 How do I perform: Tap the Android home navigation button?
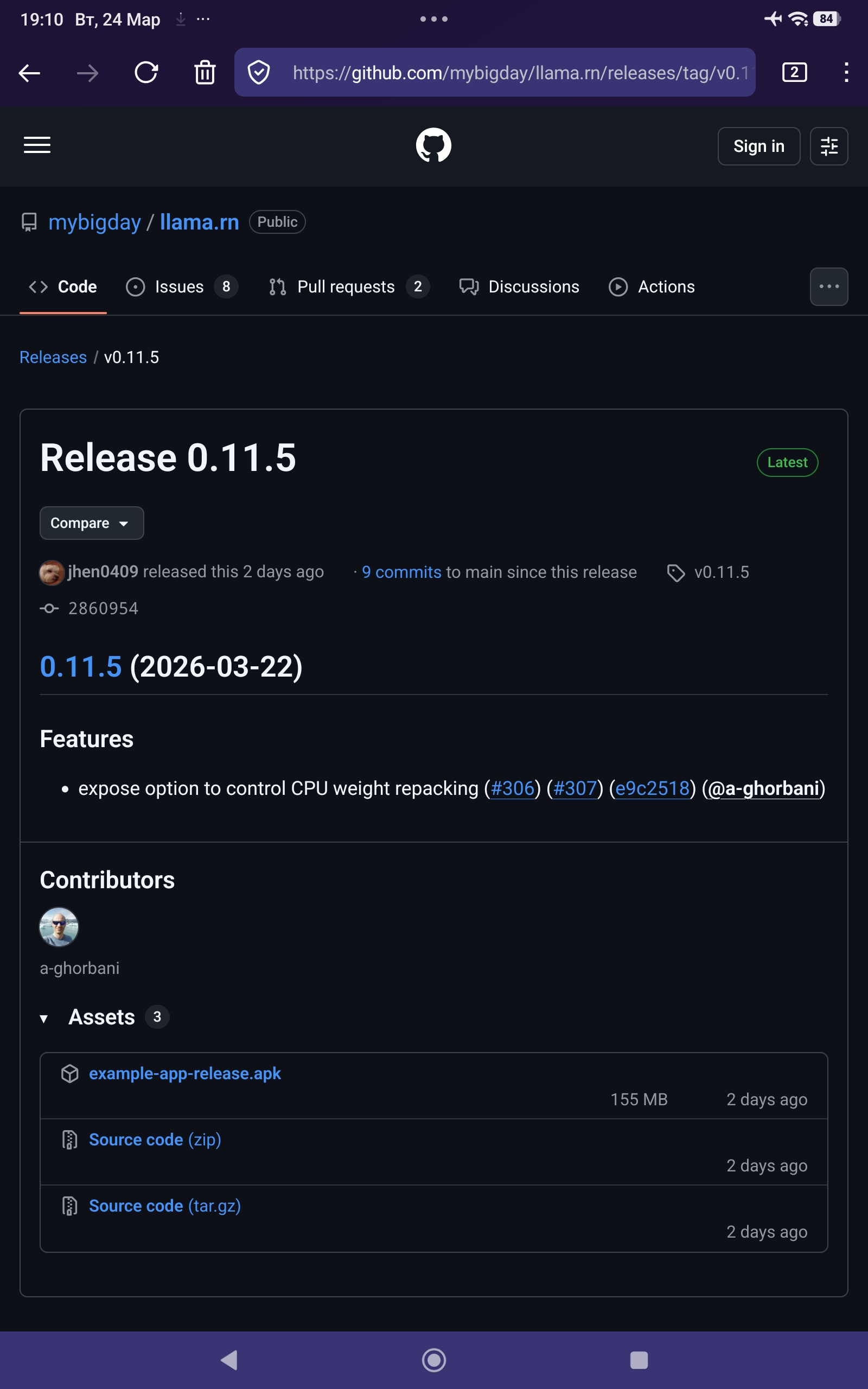tap(433, 1360)
